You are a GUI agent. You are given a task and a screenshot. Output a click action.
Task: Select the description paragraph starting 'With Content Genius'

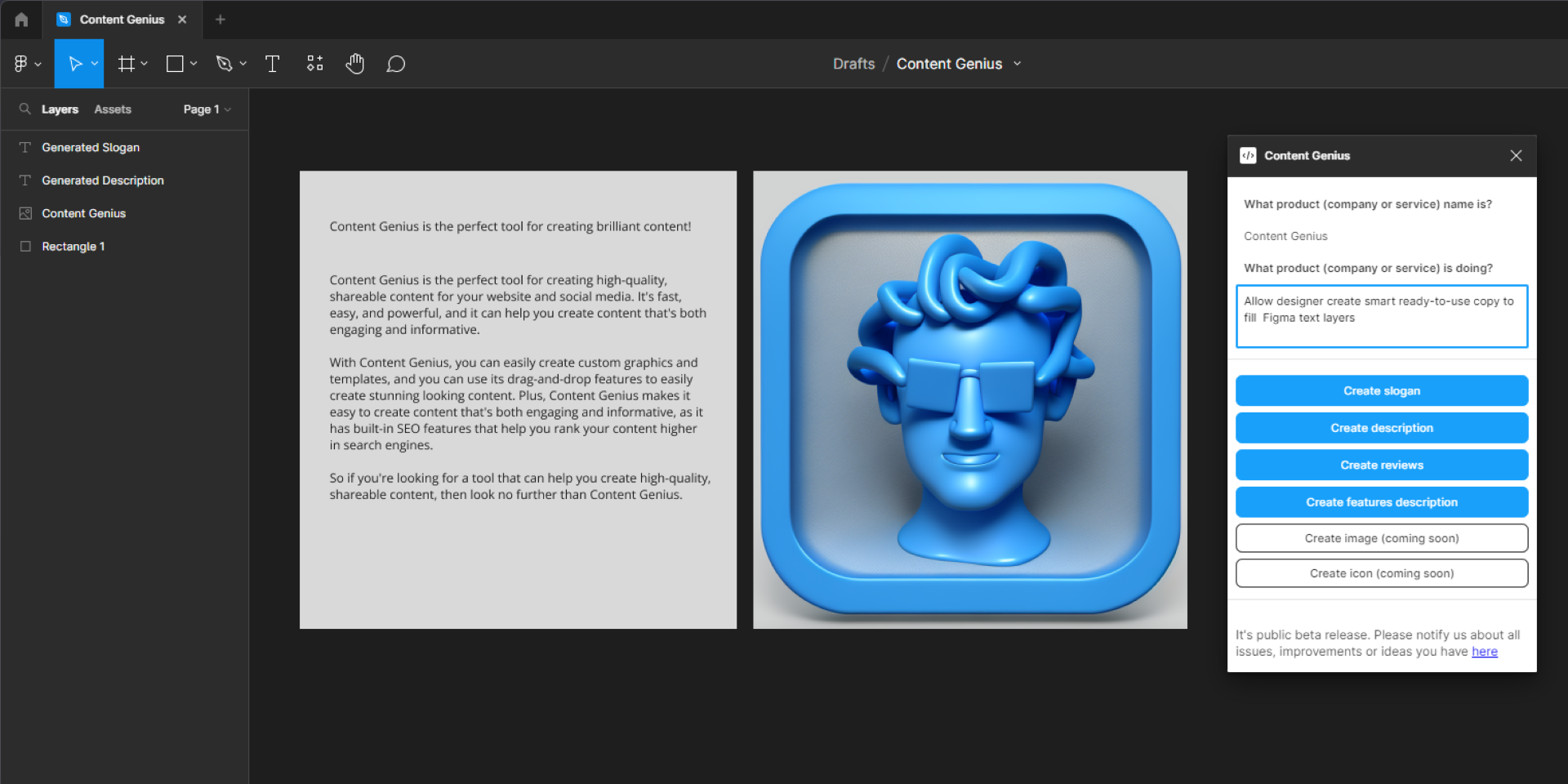click(516, 403)
